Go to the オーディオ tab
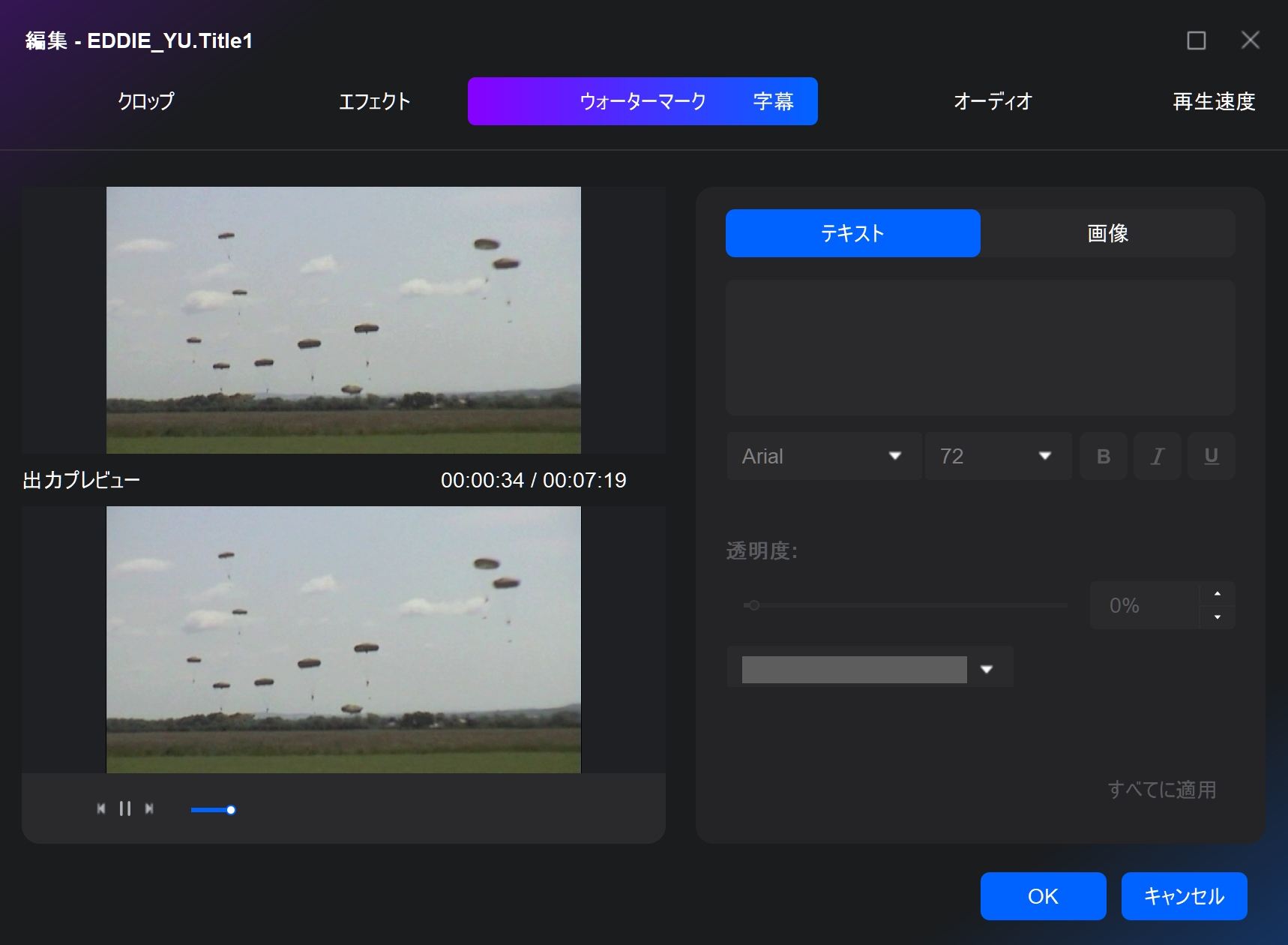Screen dimensions: 1288x945 (993, 101)
